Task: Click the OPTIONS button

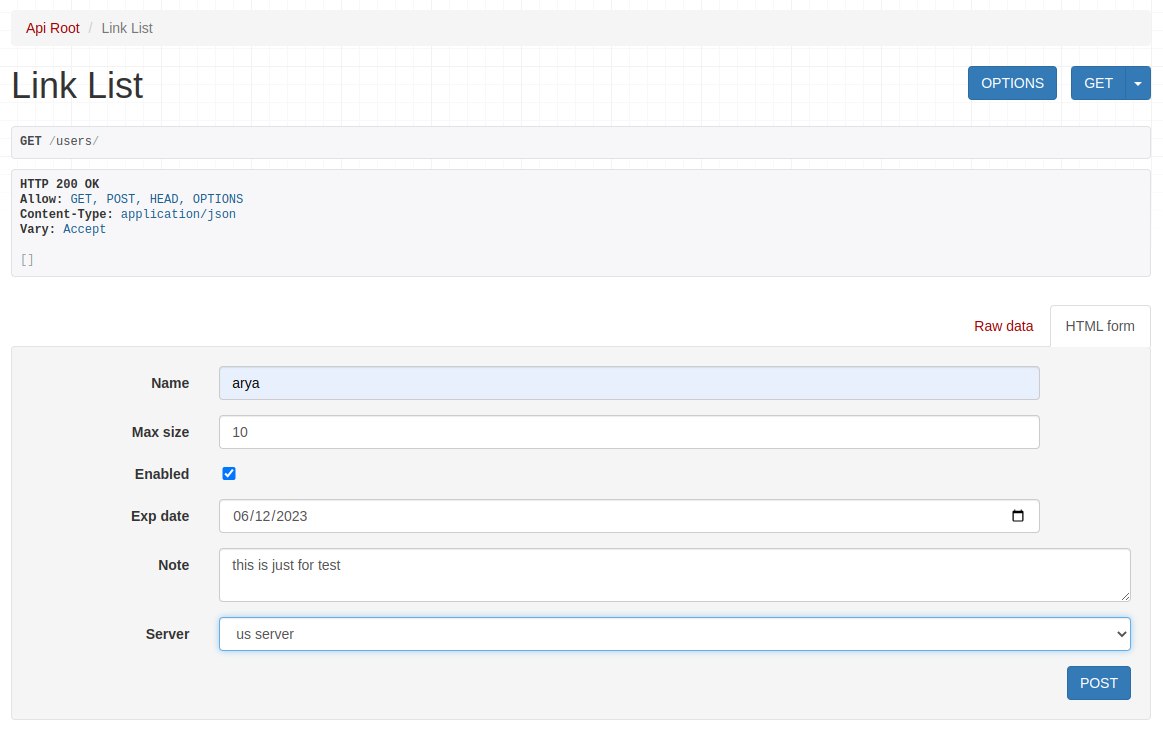Action: [1012, 83]
